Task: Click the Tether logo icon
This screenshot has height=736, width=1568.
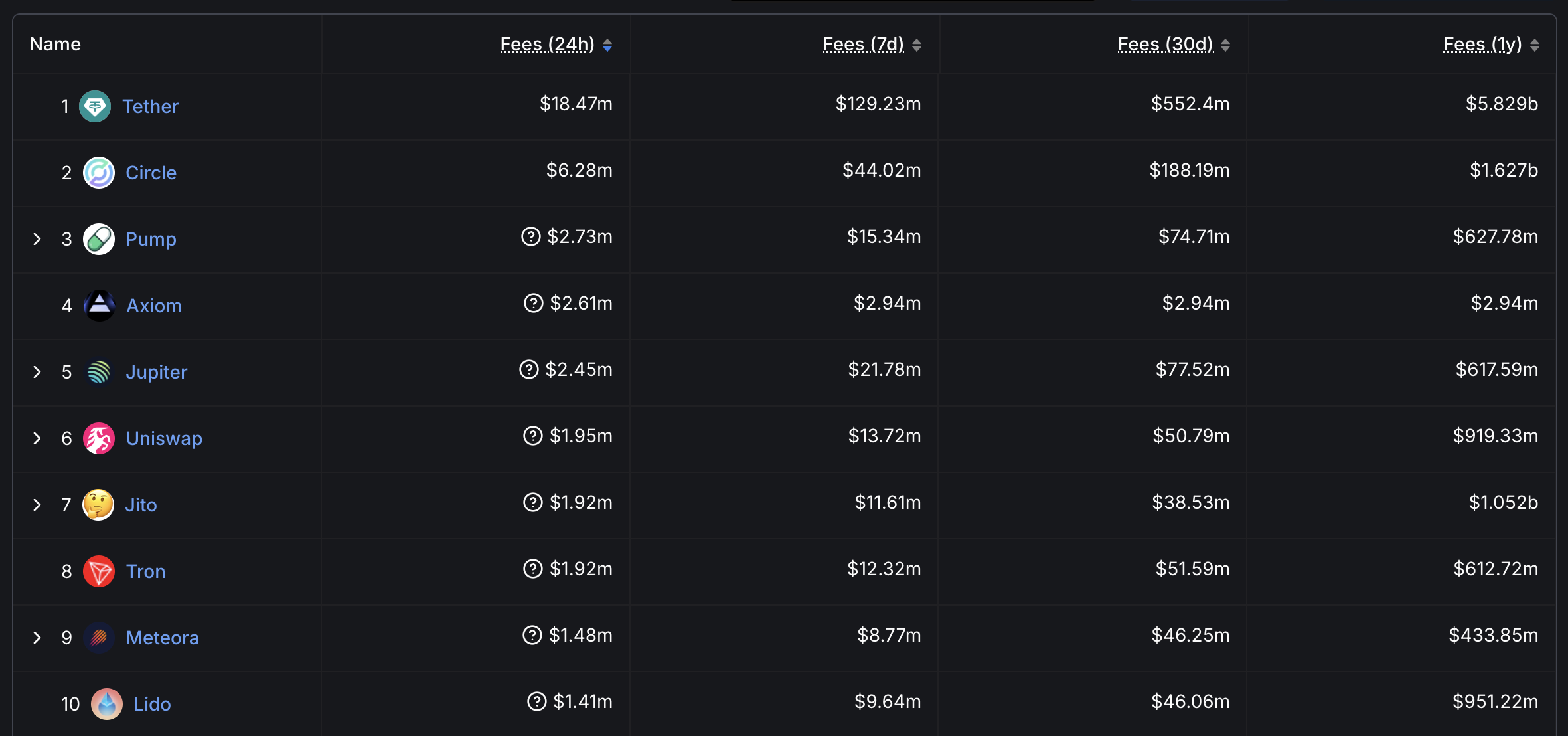Action: coord(95,106)
